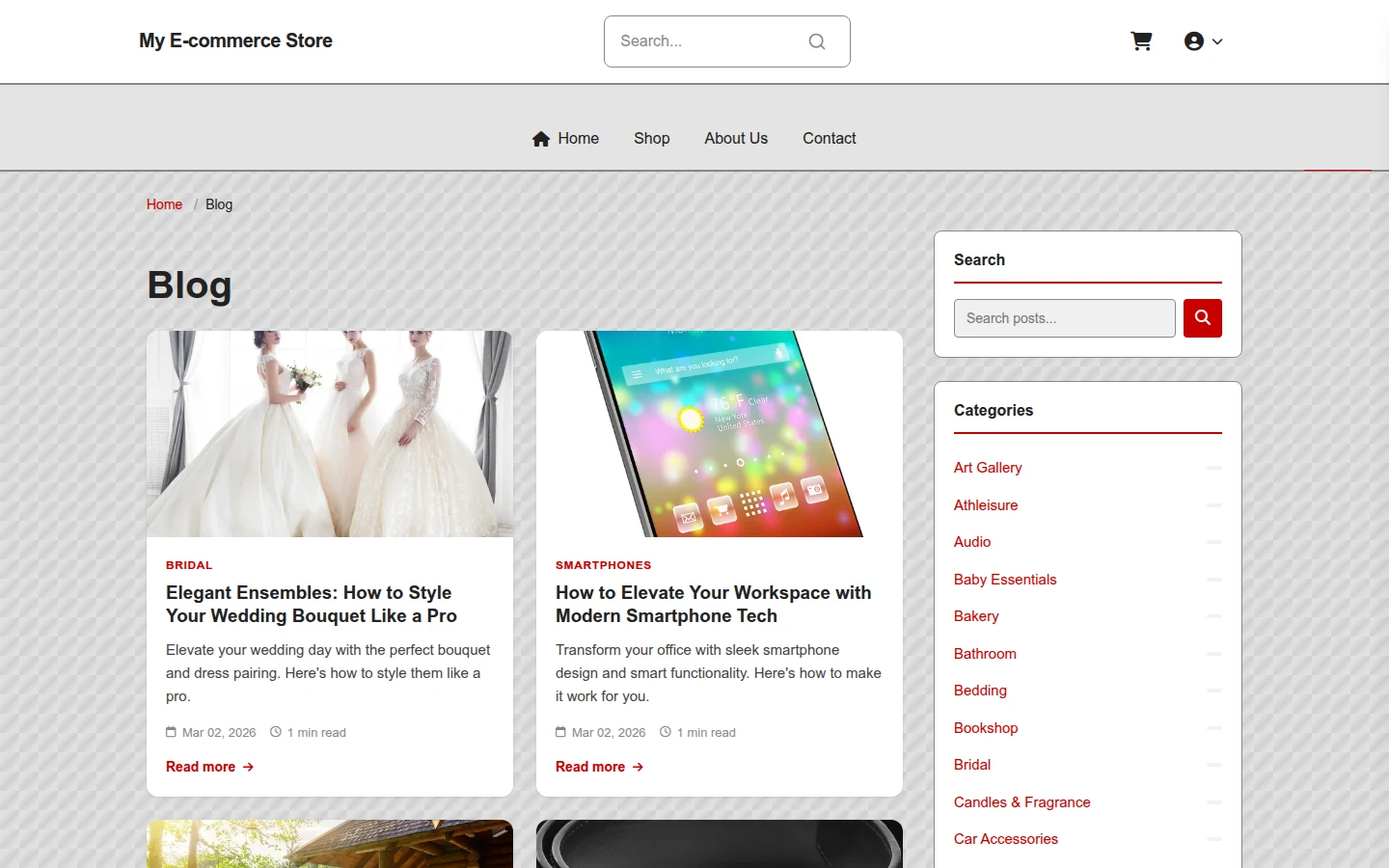This screenshot has width=1389, height=868.
Task: Expand the account dropdown chevron
Action: tap(1217, 41)
